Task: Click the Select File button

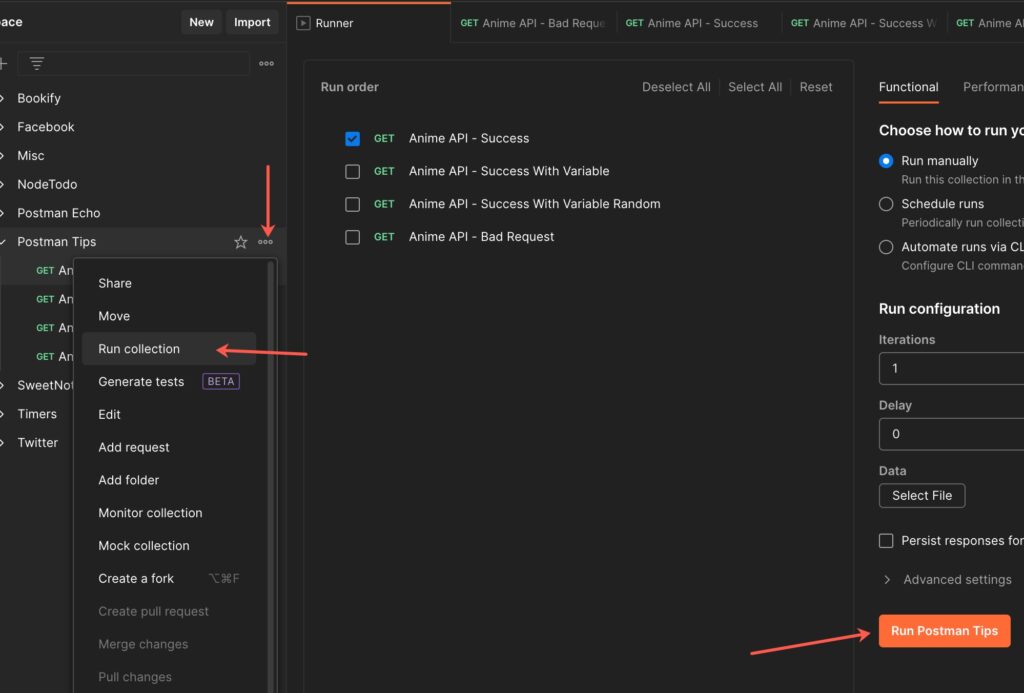Action: (921, 496)
